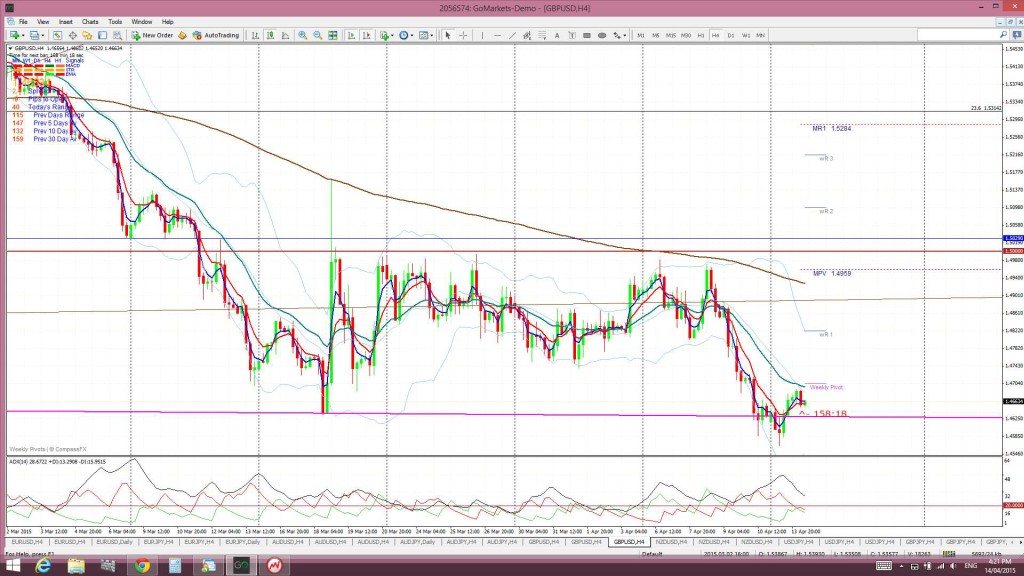
Task: Open the Data Window icon
Action: [x=72, y=35]
